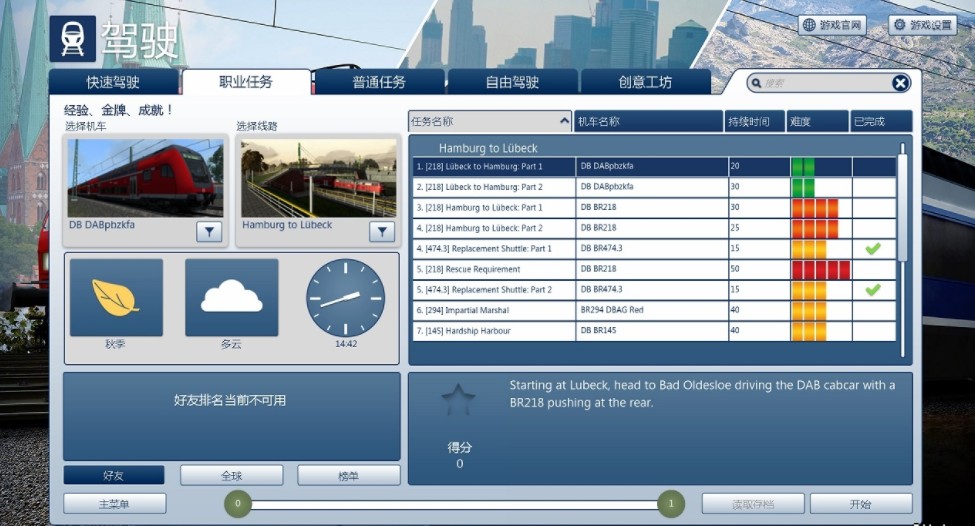Viewport: 975px width, 526px height.
Task: Select scenario 4. Hamburg to Lübeck: Part 2
Action: (654, 228)
